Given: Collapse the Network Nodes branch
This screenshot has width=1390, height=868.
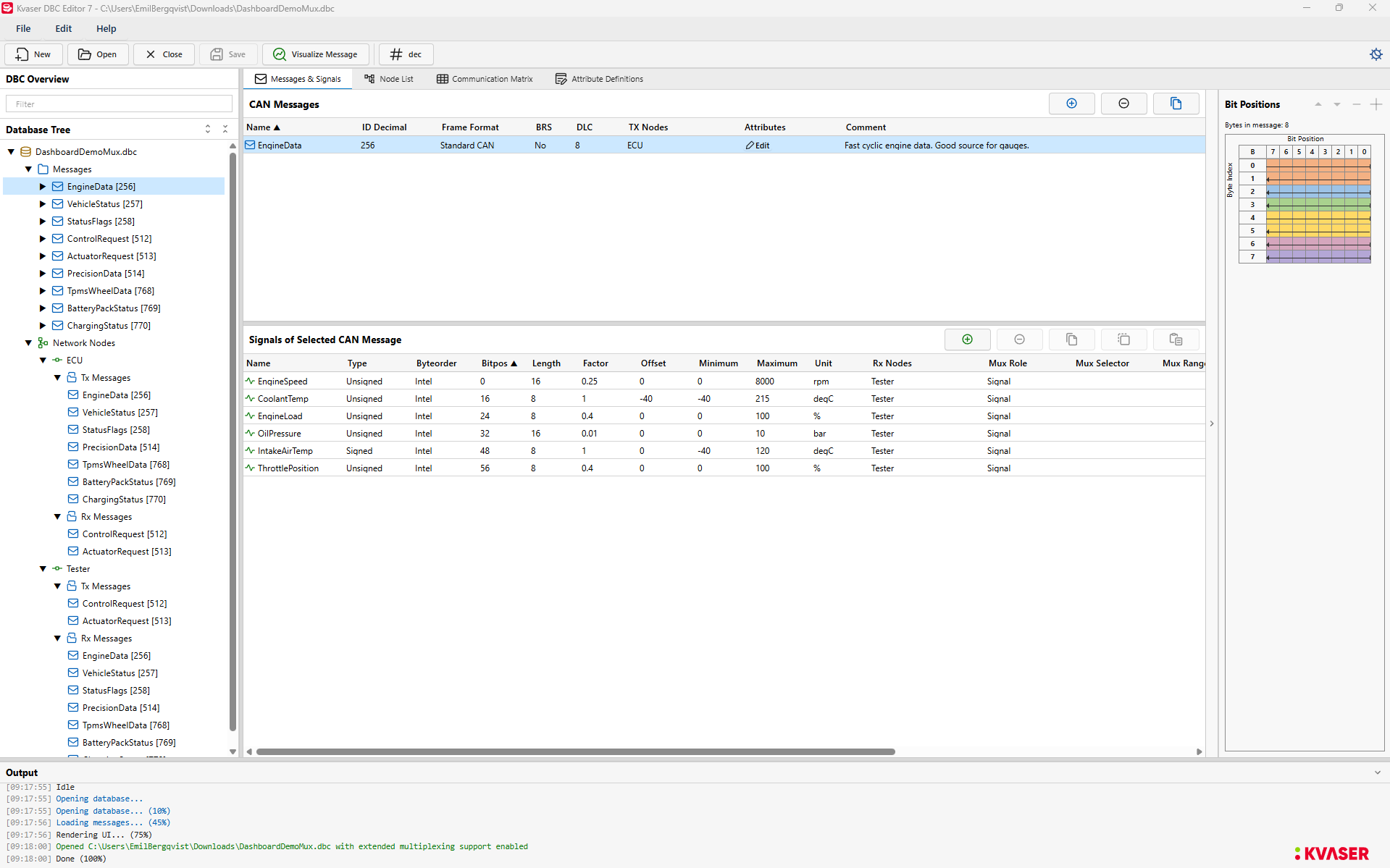Looking at the screenshot, I should (28, 343).
